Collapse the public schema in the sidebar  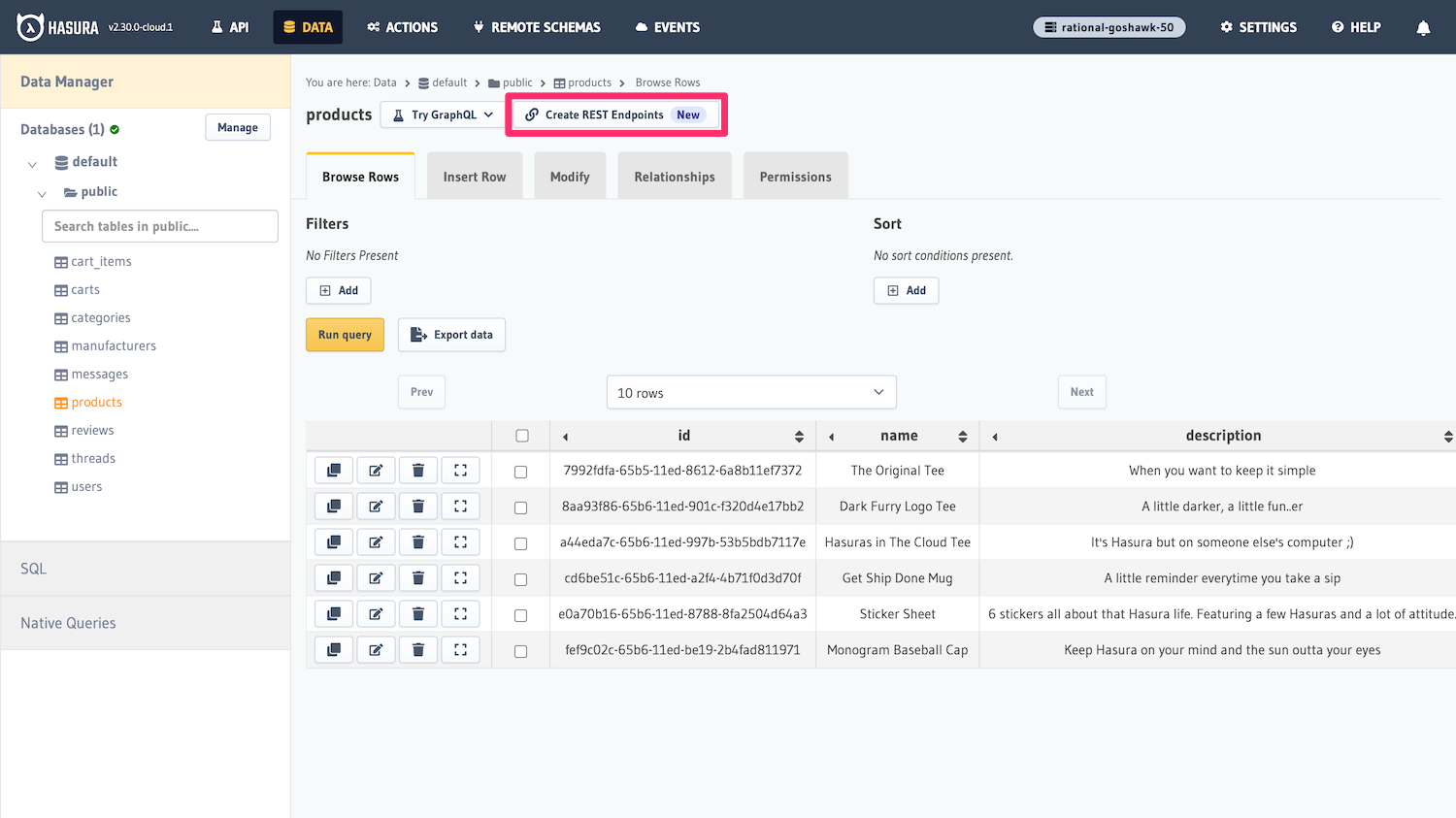(42, 193)
